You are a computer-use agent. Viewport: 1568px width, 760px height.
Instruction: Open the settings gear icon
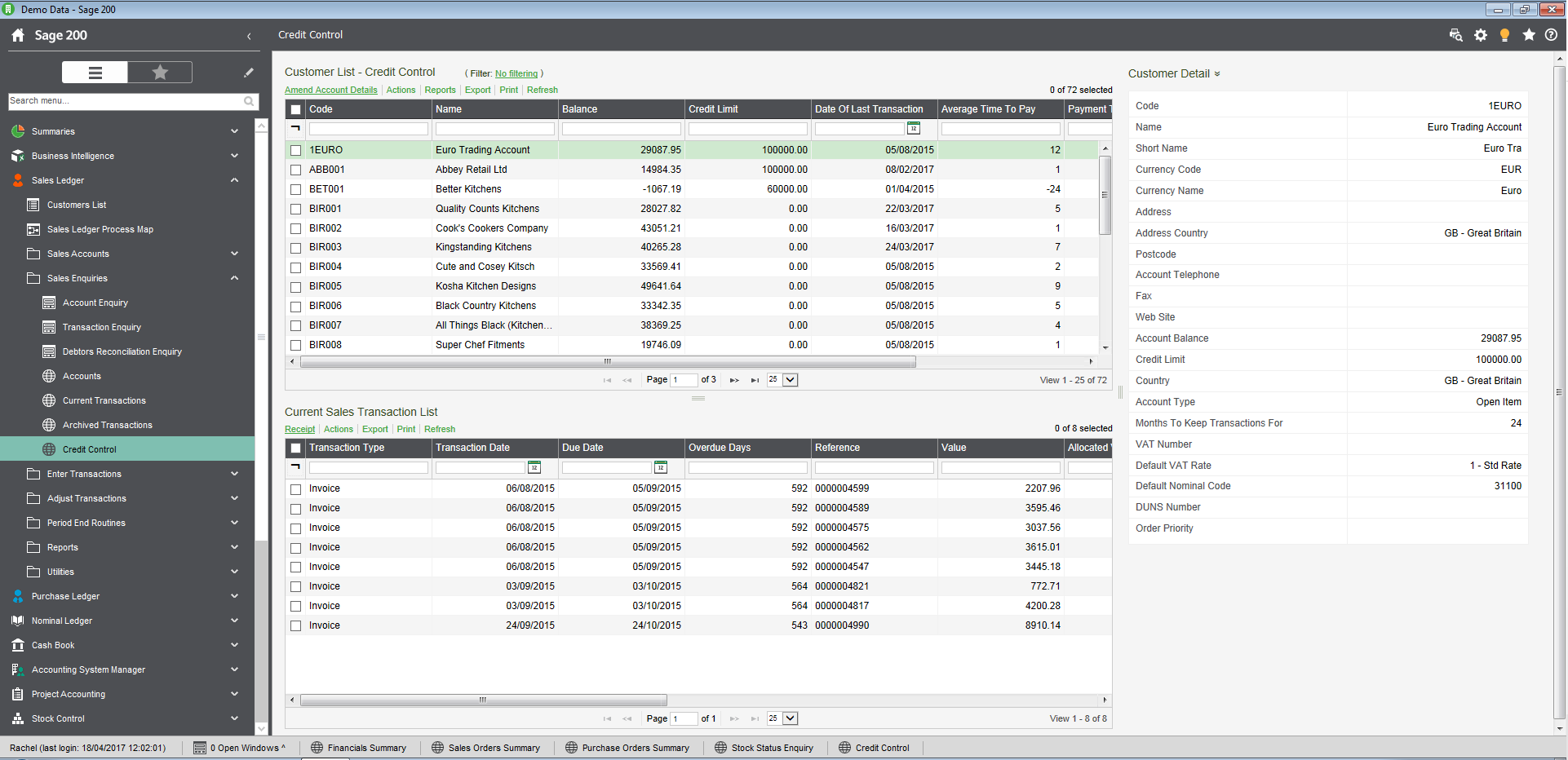(x=1481, y=35)
